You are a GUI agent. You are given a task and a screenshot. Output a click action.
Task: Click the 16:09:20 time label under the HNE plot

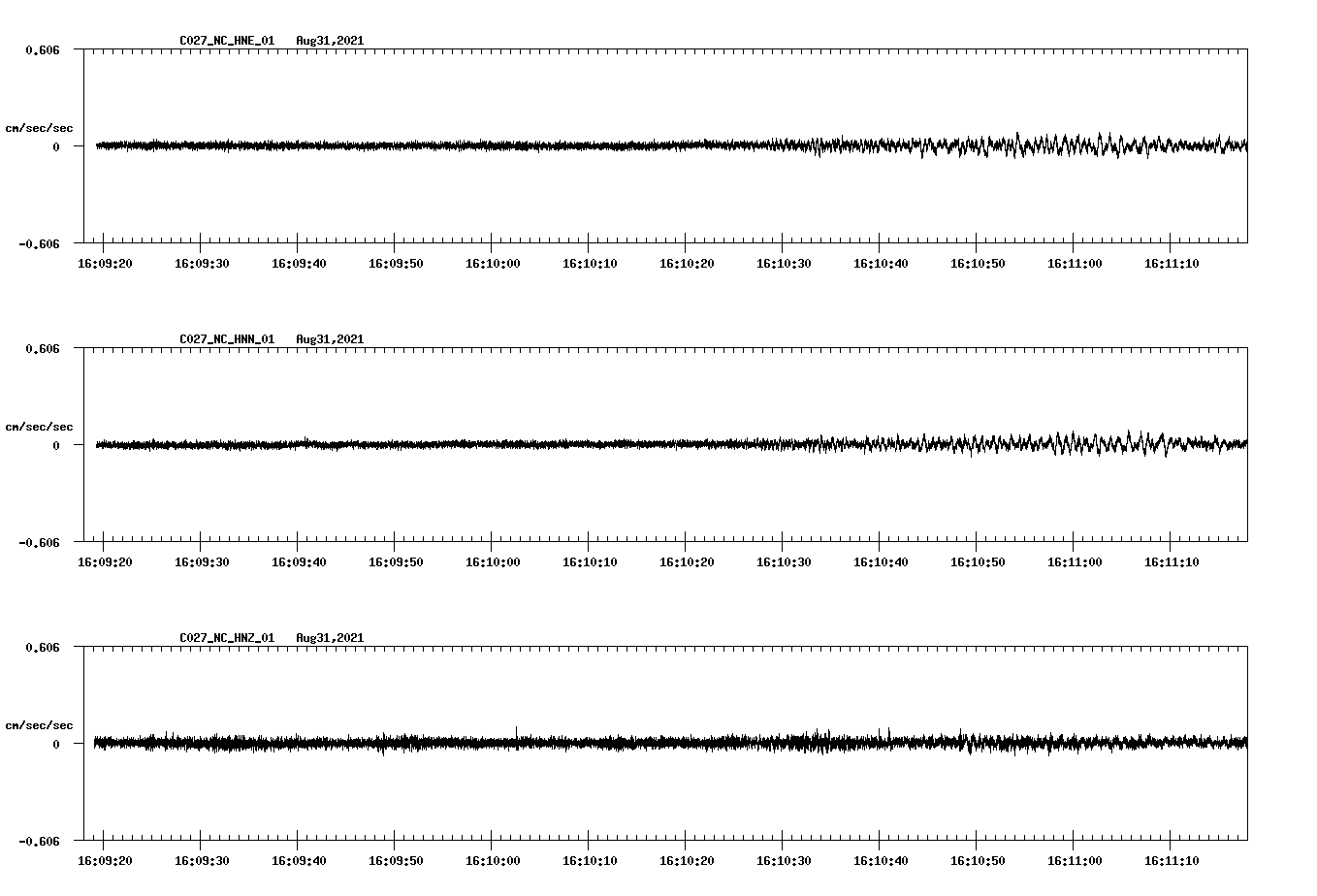tap(105, 264)
